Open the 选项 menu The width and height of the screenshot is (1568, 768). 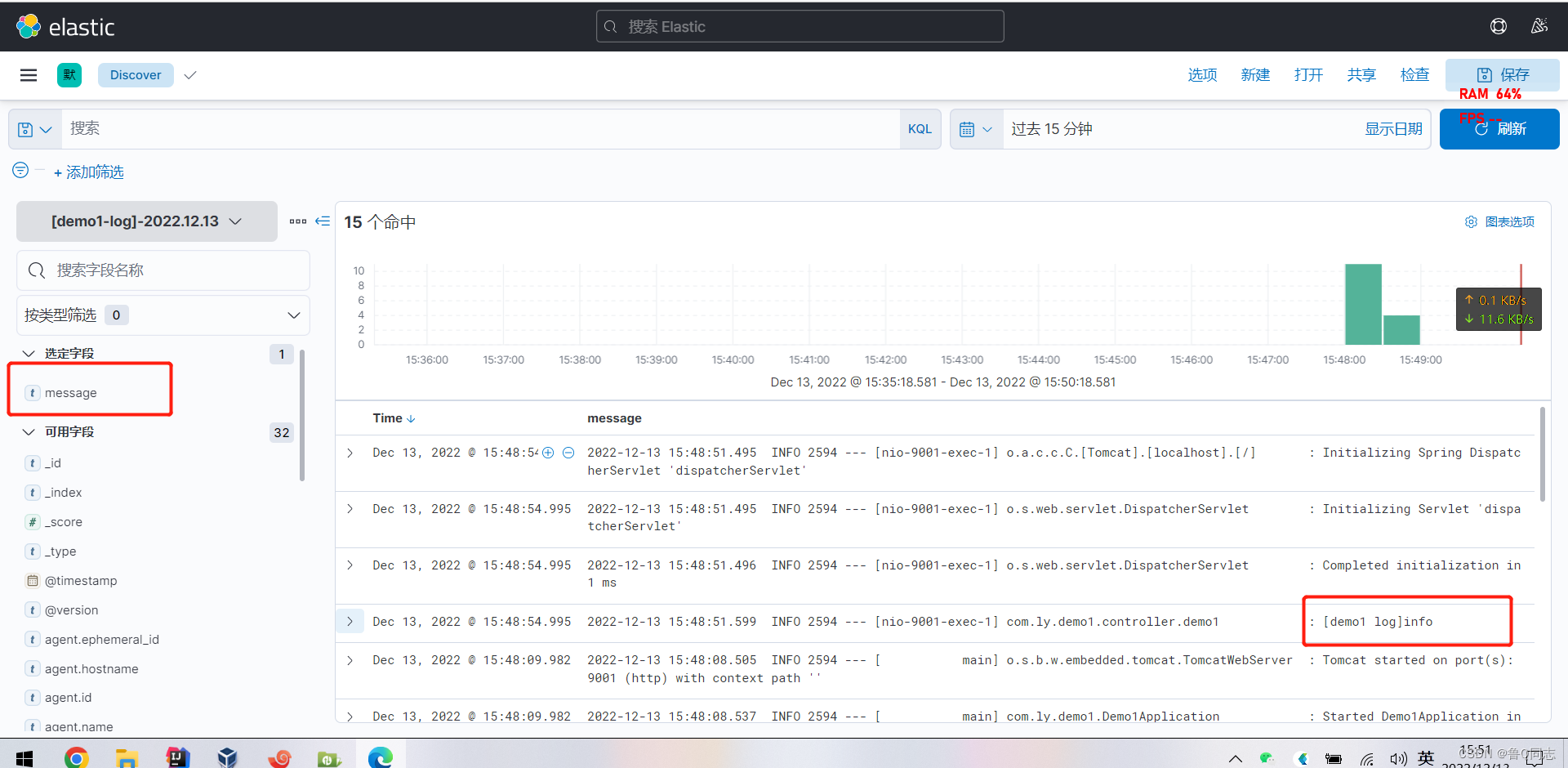click(x=1202, y=75)
